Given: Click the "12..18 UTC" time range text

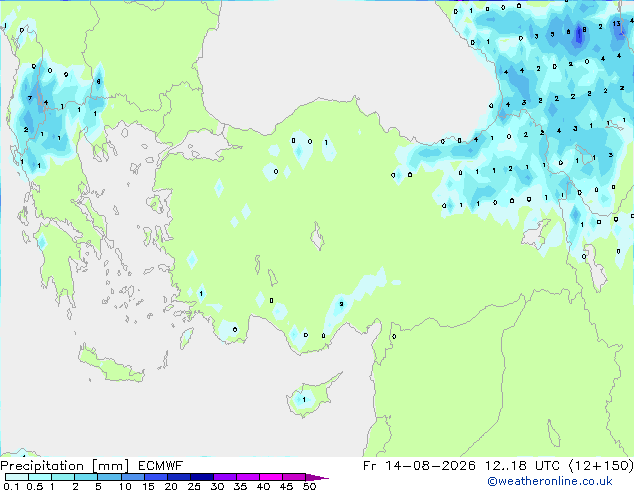Looking at the screenshot, I should 522,466.
